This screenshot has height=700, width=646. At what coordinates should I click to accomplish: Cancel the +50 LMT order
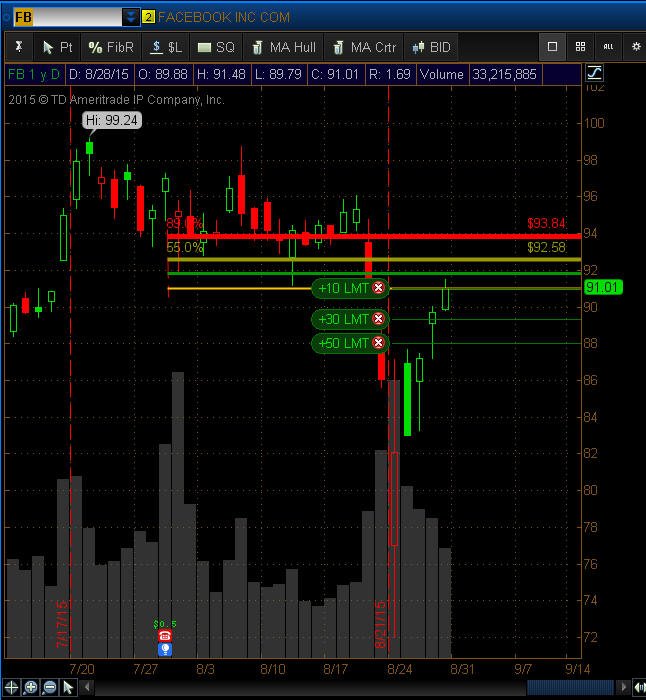tap(378, 343)
